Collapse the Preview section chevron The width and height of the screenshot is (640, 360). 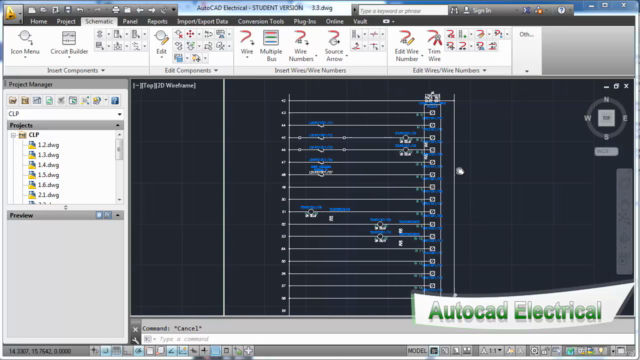[x=118, y=215]
